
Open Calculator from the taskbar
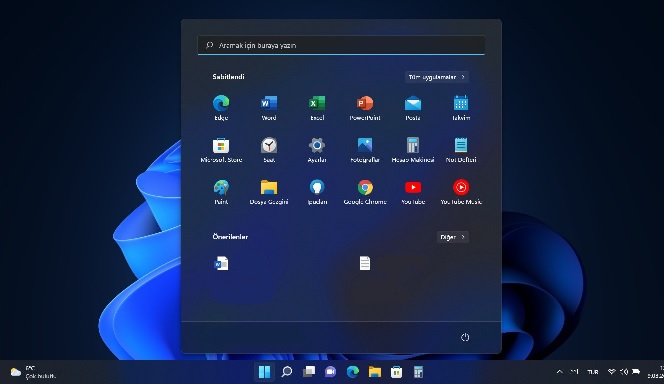point(418,372)
